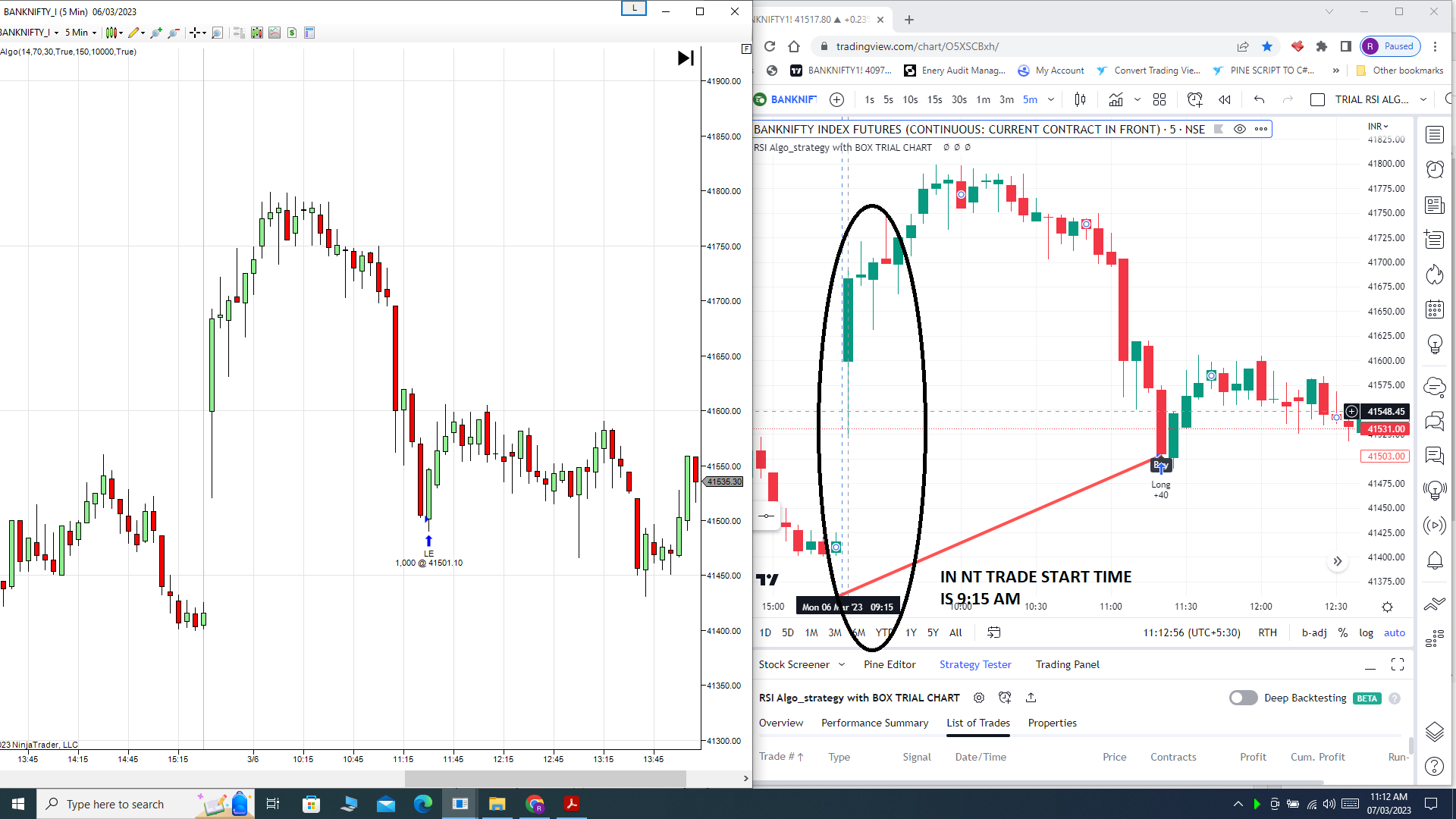Click the Indicators icon in TradingView toolbar

pos(1116,99)
